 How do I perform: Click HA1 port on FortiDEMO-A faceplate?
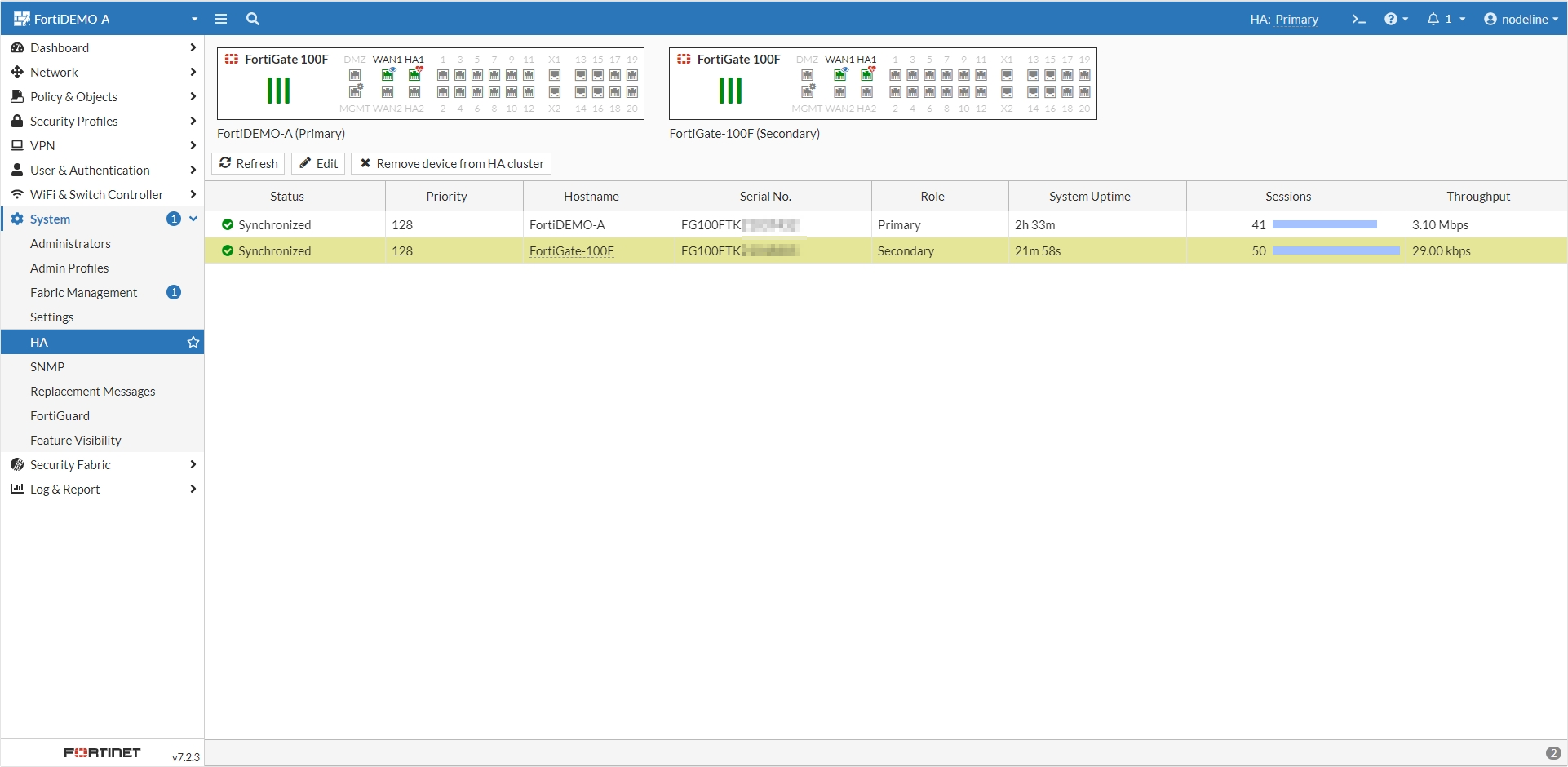click(414, 74)
